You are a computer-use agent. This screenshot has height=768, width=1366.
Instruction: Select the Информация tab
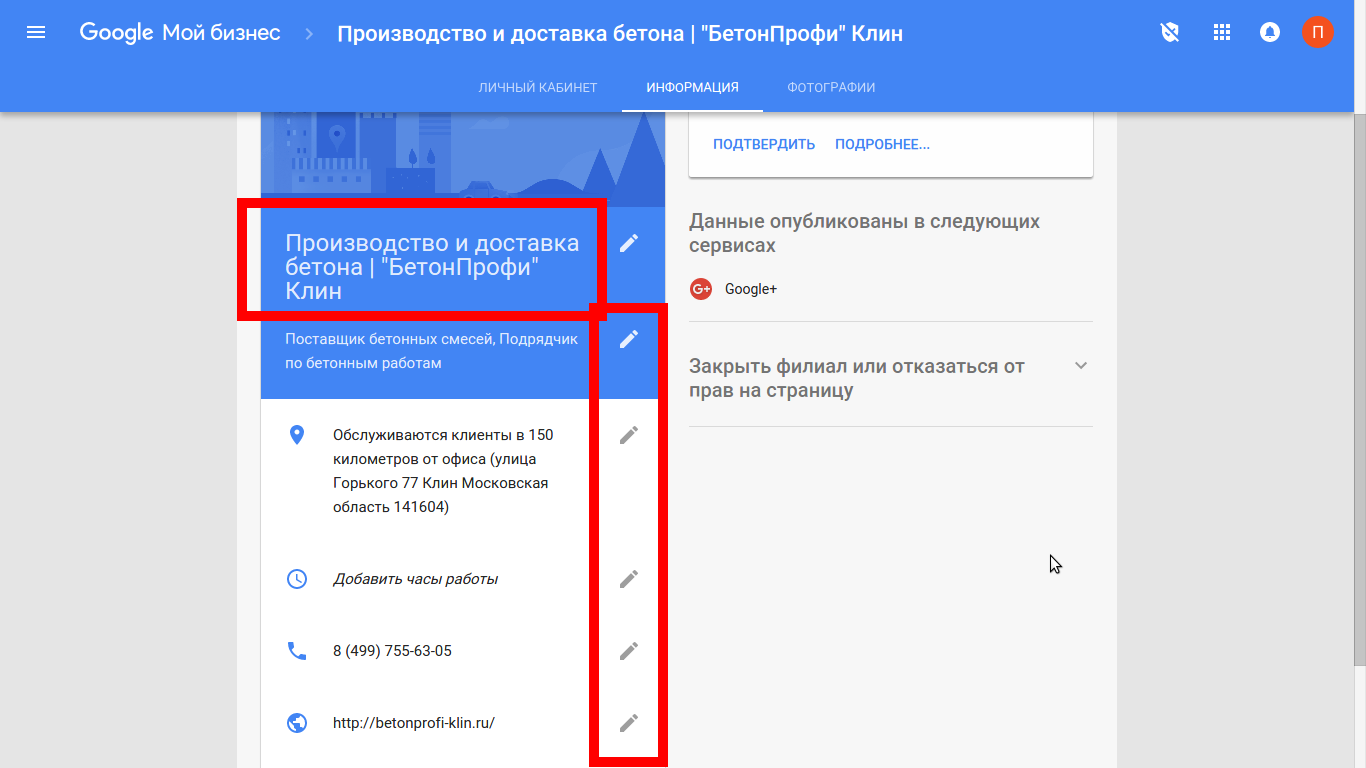(692, 88)
